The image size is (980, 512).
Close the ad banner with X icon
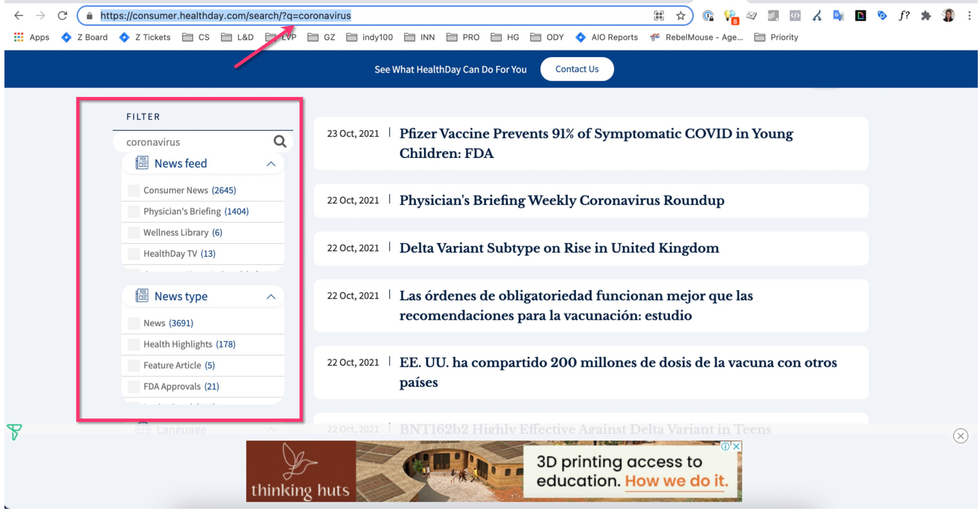(x=960, y=435)
